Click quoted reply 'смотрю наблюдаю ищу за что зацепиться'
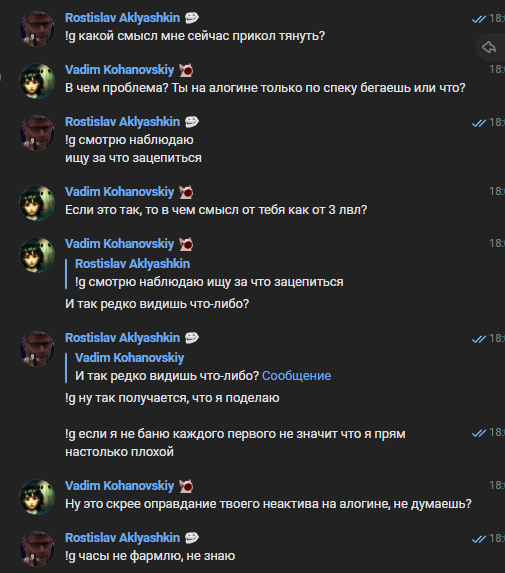 click(209, 282)
